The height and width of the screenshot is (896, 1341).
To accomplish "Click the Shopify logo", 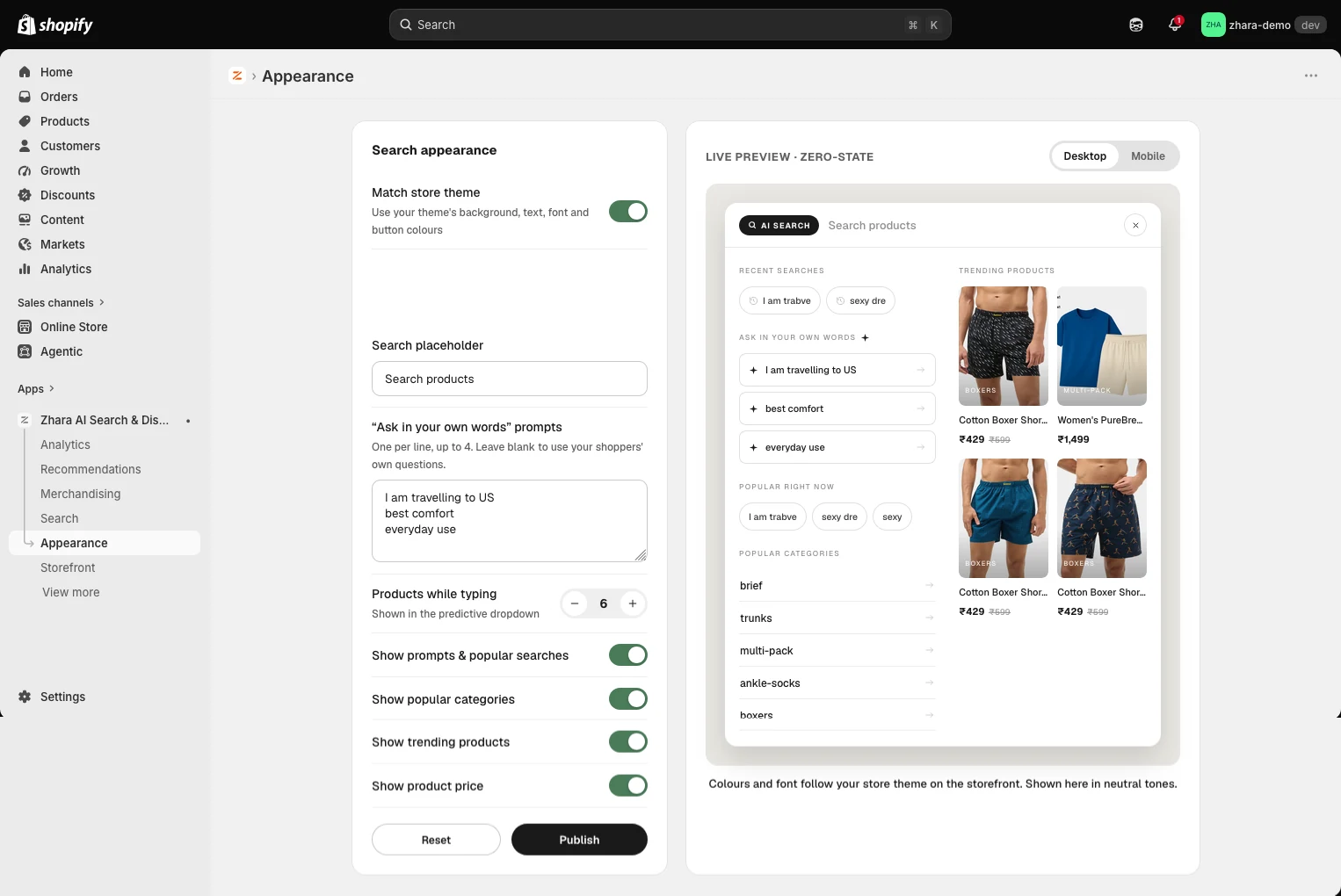I will (54, 25).
